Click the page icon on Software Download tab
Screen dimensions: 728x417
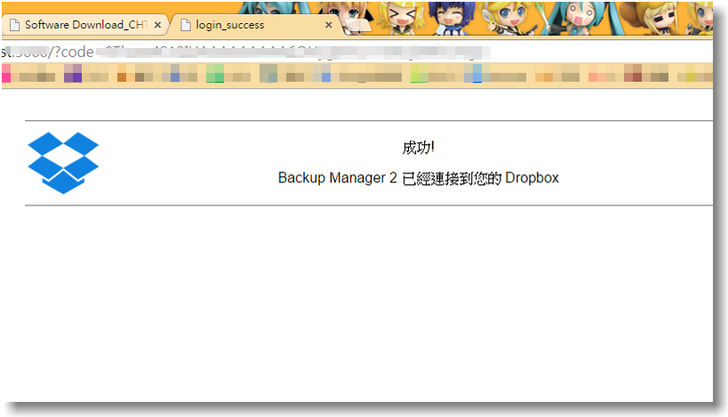pos(15,25)
